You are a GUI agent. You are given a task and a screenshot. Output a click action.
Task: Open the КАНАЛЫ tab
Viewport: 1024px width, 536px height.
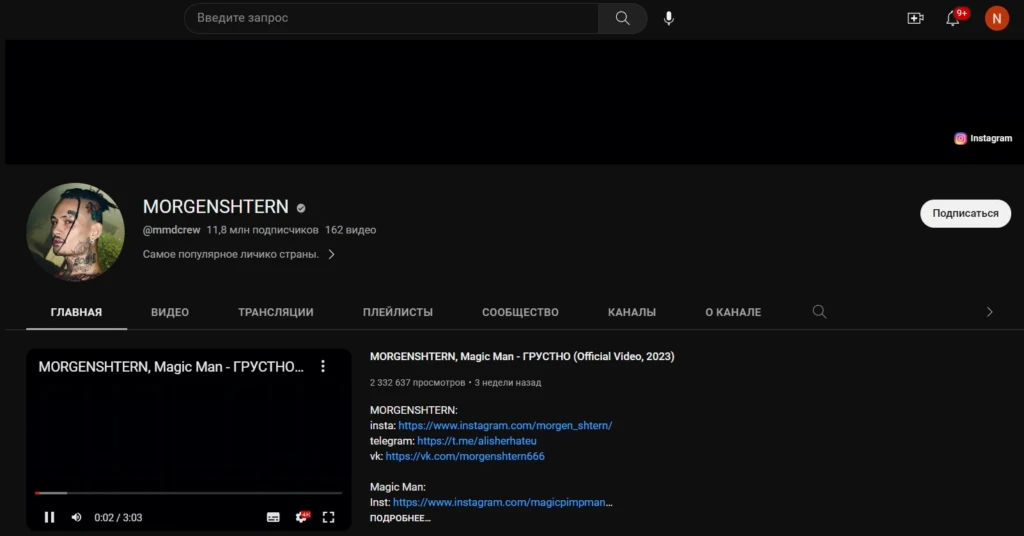[632, 312]
